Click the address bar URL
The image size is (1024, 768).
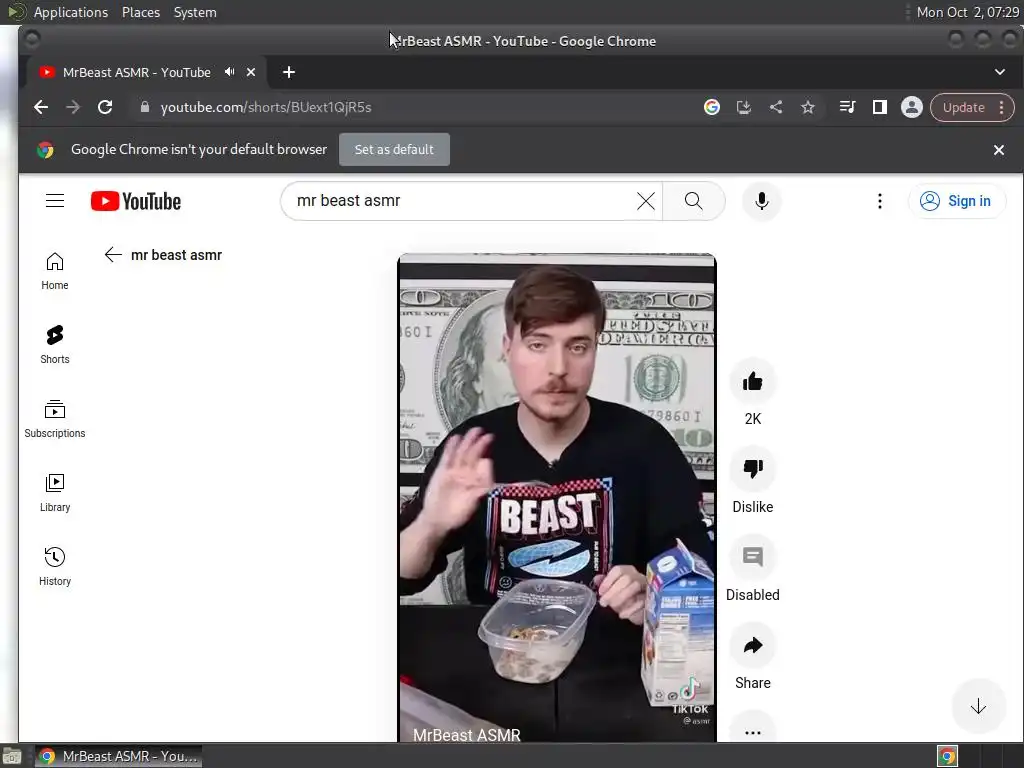point(265,107)
